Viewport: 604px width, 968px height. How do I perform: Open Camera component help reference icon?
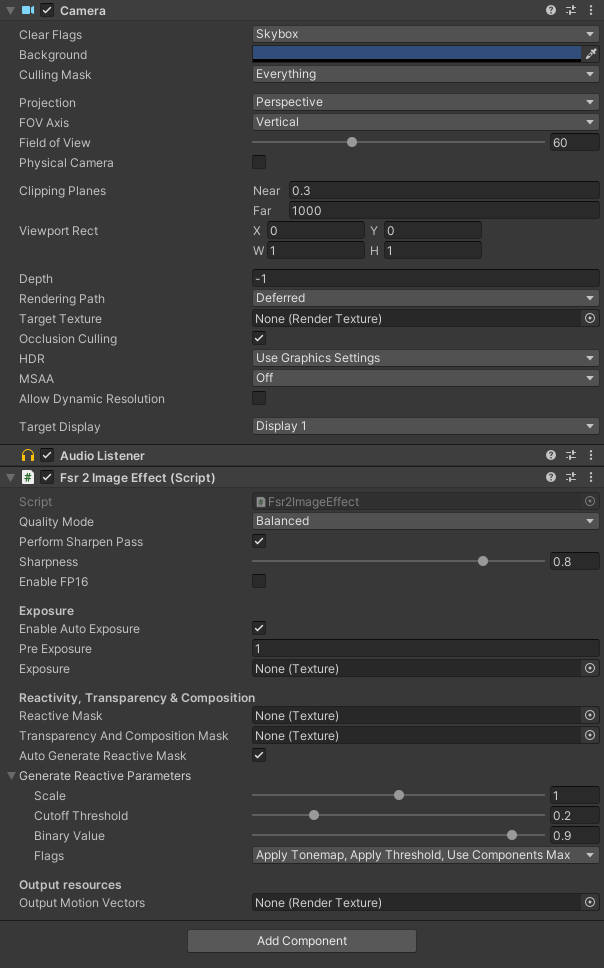(551, 10)
